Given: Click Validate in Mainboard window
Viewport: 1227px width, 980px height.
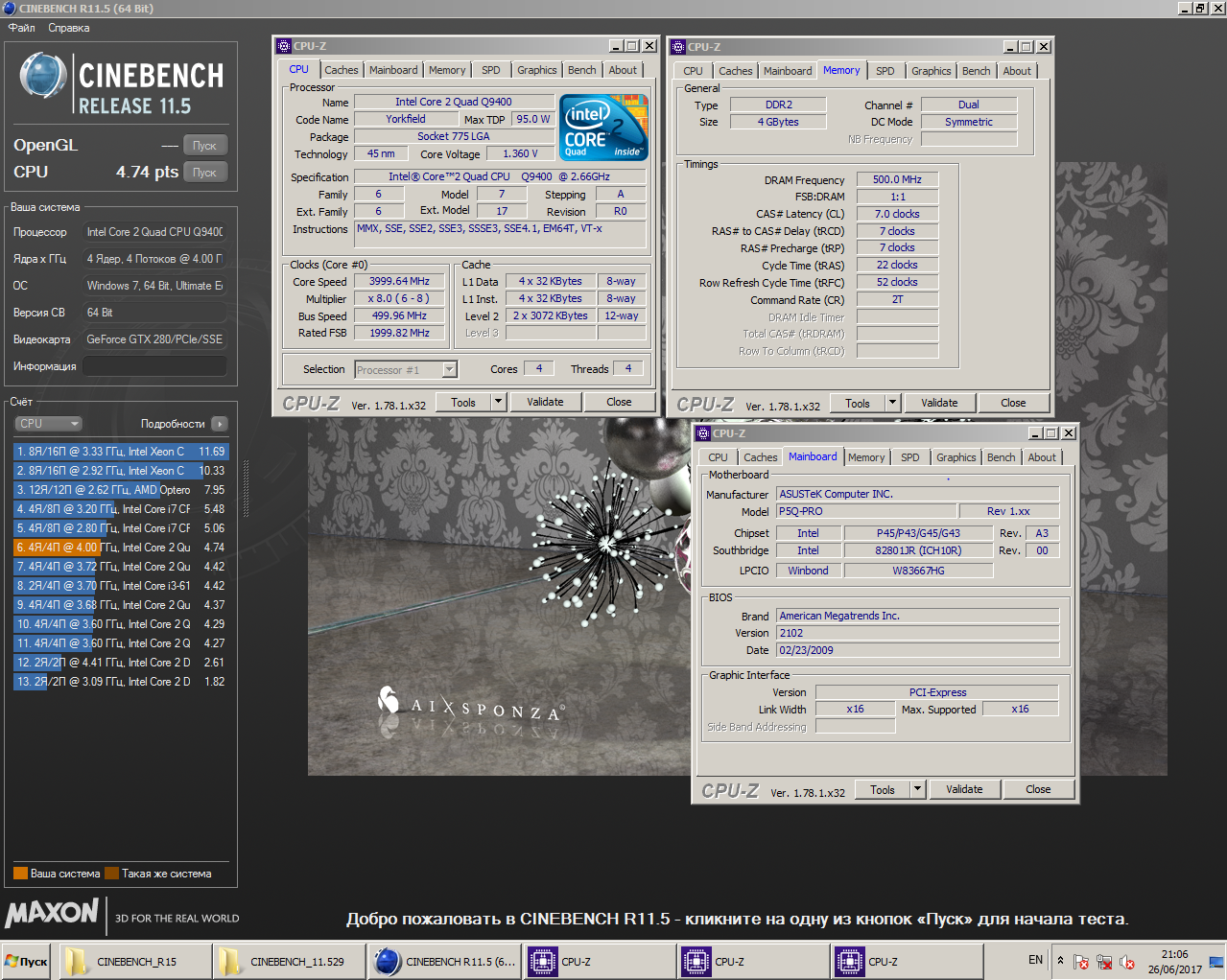Looking at the screenshot, I should point(964,789).
